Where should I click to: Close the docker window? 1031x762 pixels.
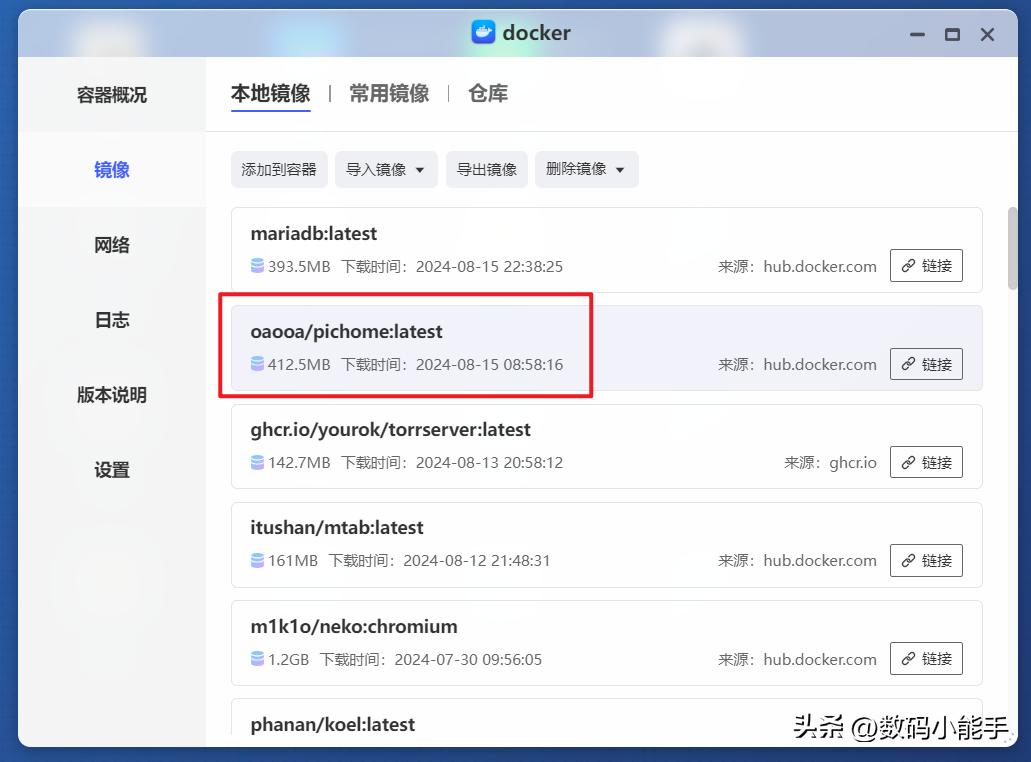987,35
